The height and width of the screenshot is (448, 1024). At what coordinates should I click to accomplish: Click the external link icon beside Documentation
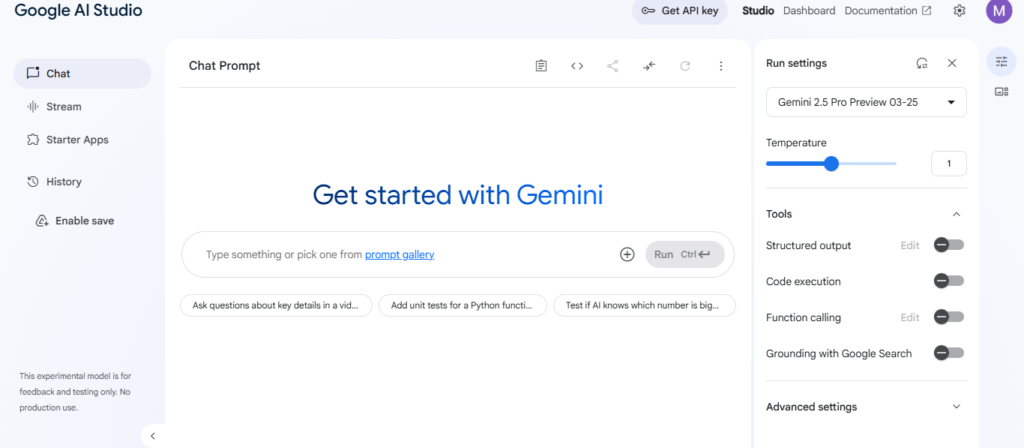(x=926, y=11)
